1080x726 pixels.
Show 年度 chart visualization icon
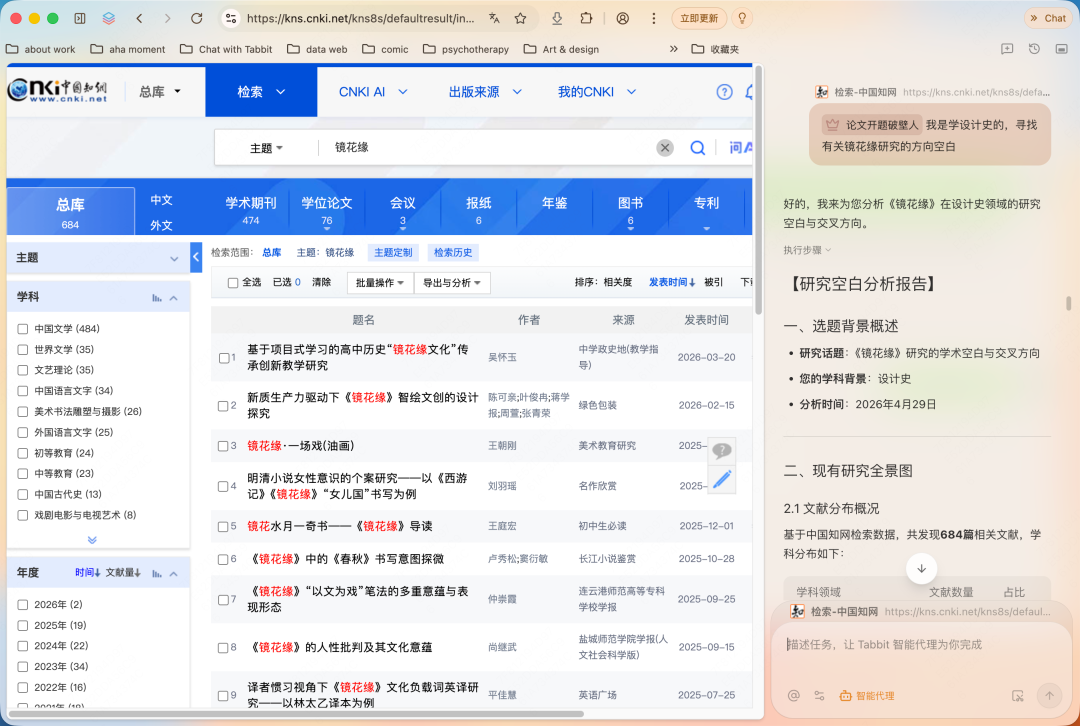157,573
